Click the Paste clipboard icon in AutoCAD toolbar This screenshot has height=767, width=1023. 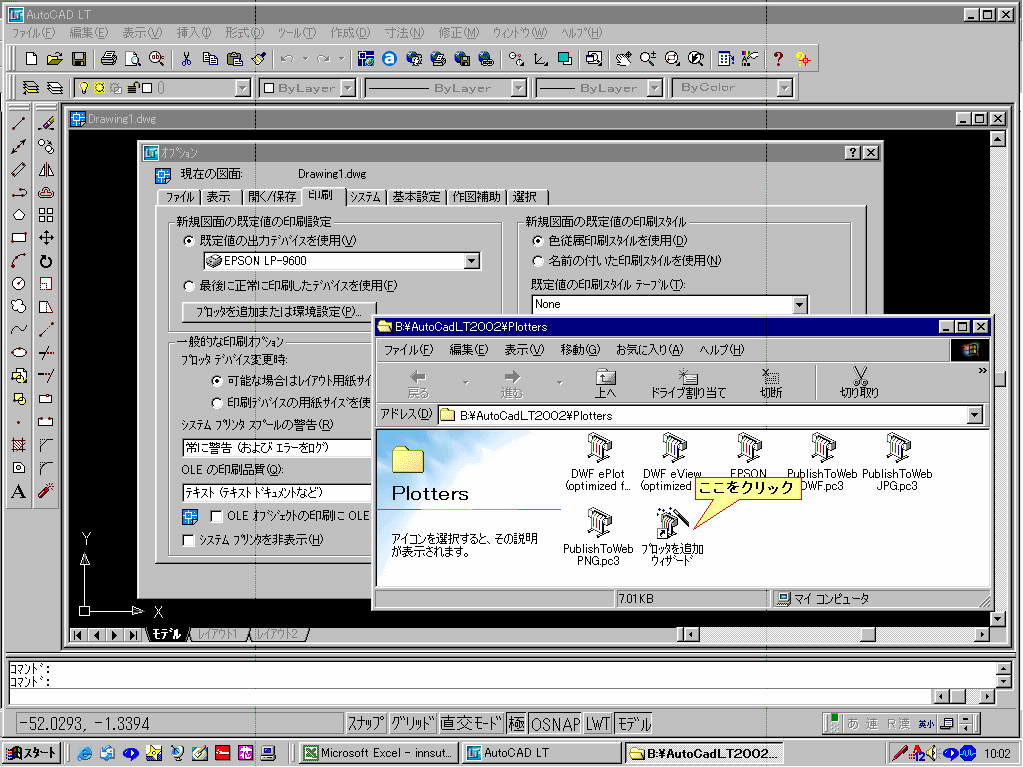click(x=234, y=59)
